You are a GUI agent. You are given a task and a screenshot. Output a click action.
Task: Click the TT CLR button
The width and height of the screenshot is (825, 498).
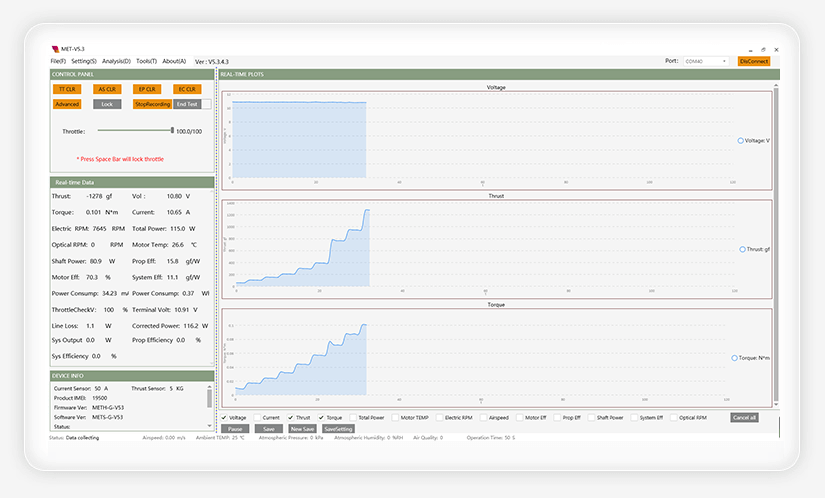click(x=67, y=89)
